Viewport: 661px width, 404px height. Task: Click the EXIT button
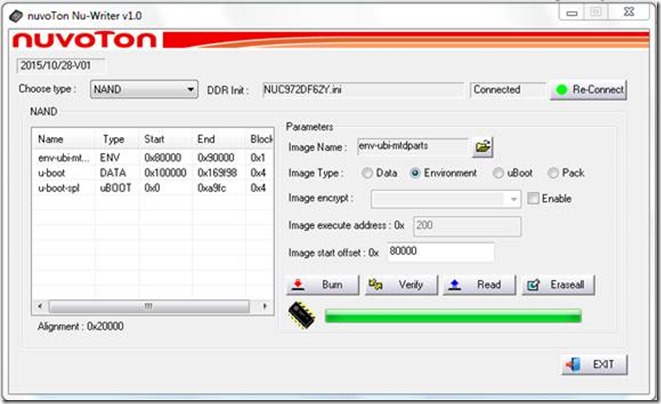(594, 364)
